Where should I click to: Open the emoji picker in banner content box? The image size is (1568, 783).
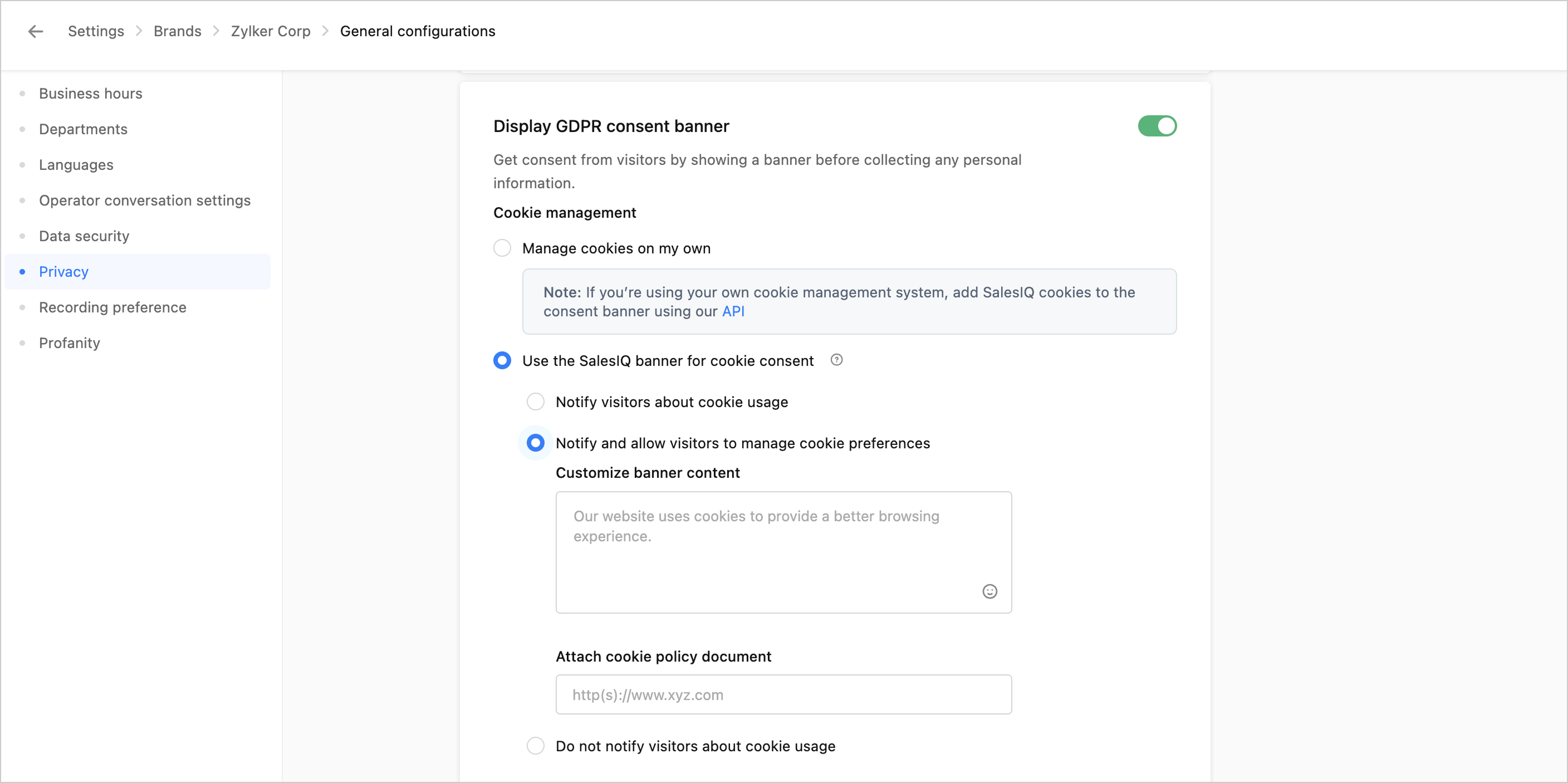coord(989,591)
